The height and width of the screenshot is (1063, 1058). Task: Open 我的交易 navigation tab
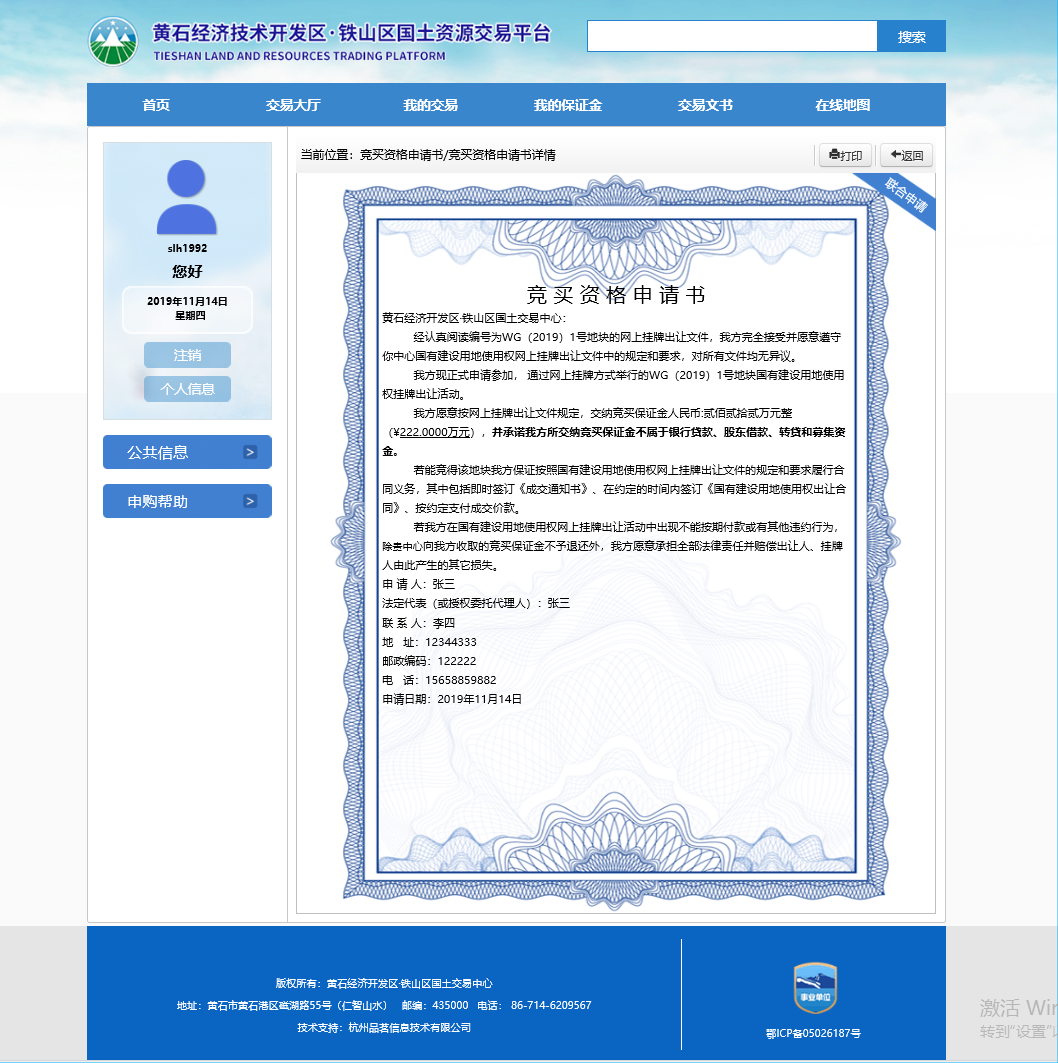click(430, 105)
